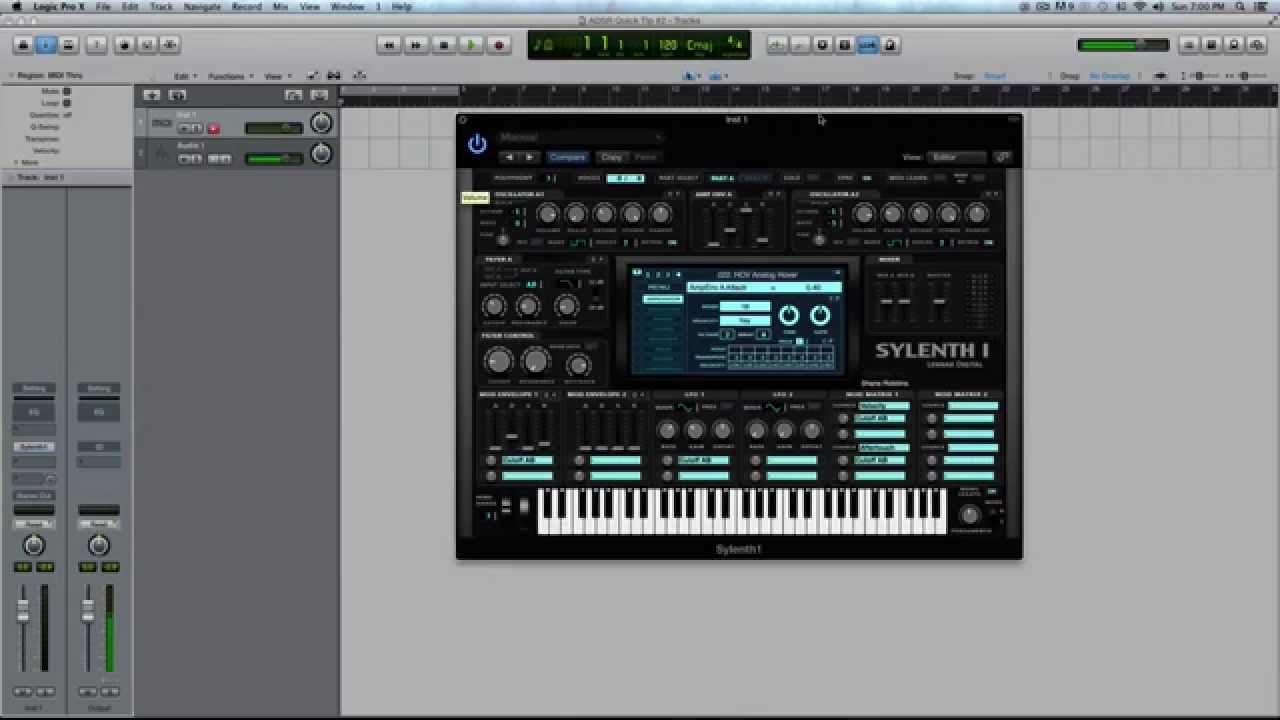Select Part A in Sylenth1
The width and height of the screenshot is (1280, 720).
(722, 178)
